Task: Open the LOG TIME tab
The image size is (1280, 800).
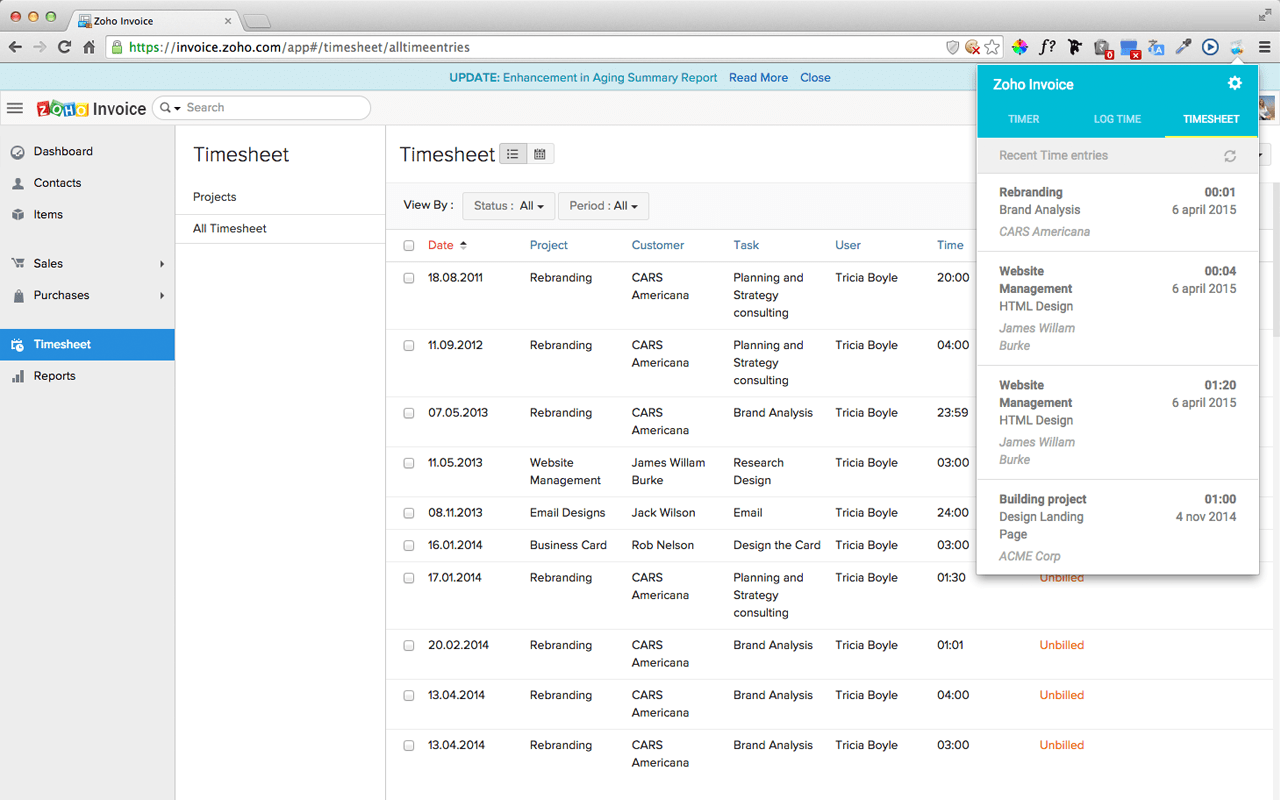Action: click(x=1117, y=118)
